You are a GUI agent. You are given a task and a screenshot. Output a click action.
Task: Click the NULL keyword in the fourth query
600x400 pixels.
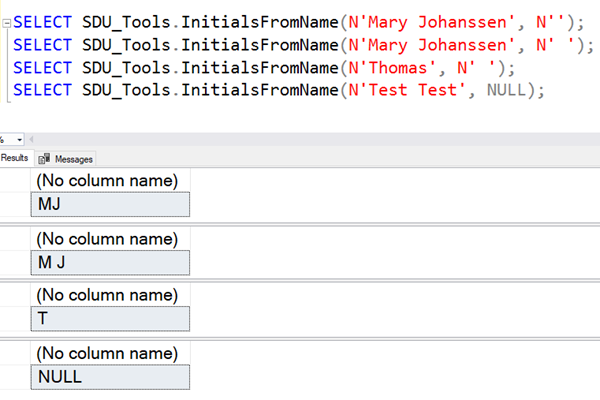click(506, 90)
